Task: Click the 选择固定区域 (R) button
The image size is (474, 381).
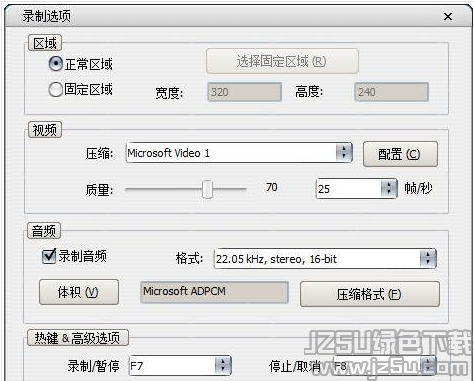Action: (282, 61)
